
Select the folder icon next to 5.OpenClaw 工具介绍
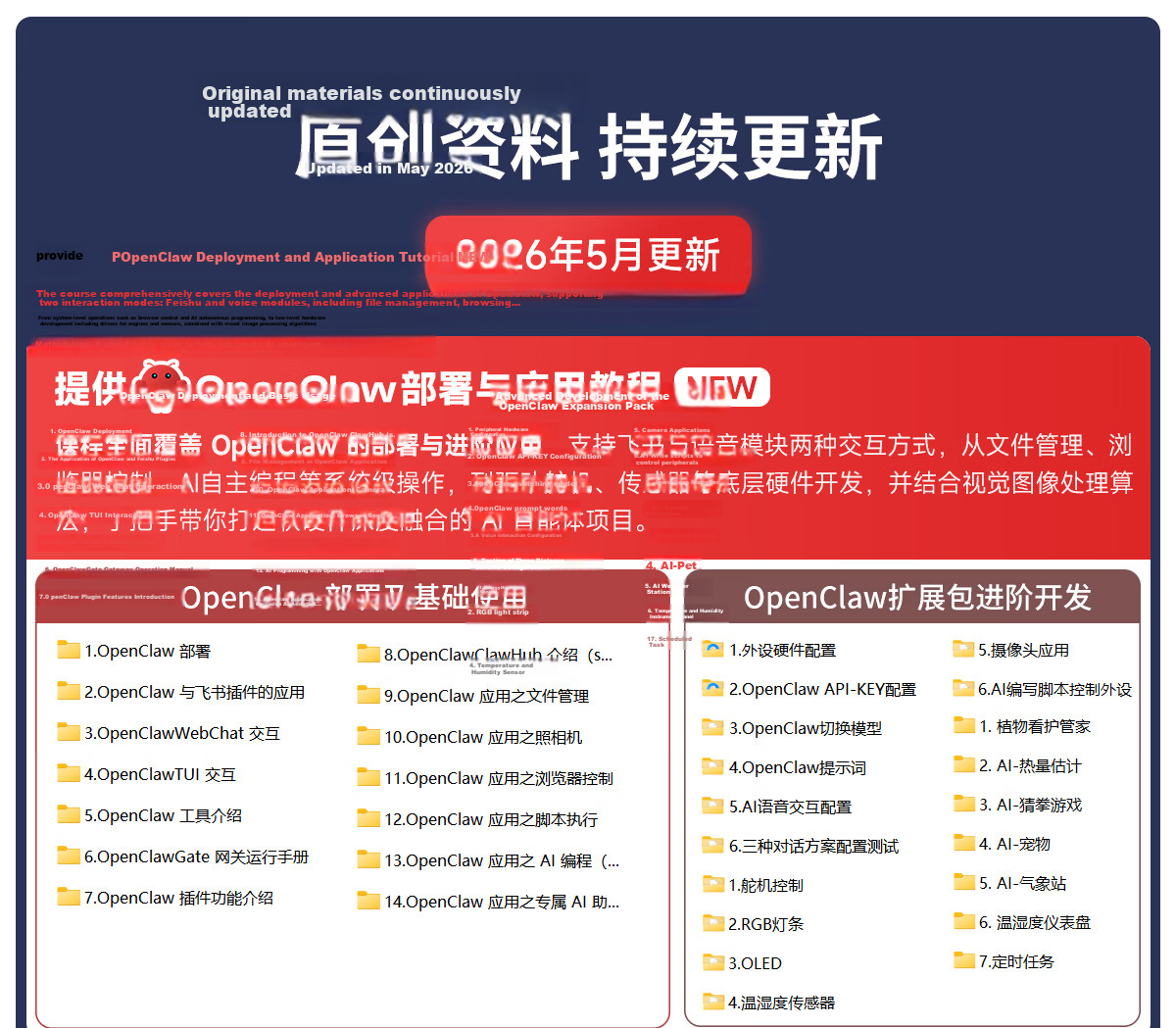click(x=69, y=814)
